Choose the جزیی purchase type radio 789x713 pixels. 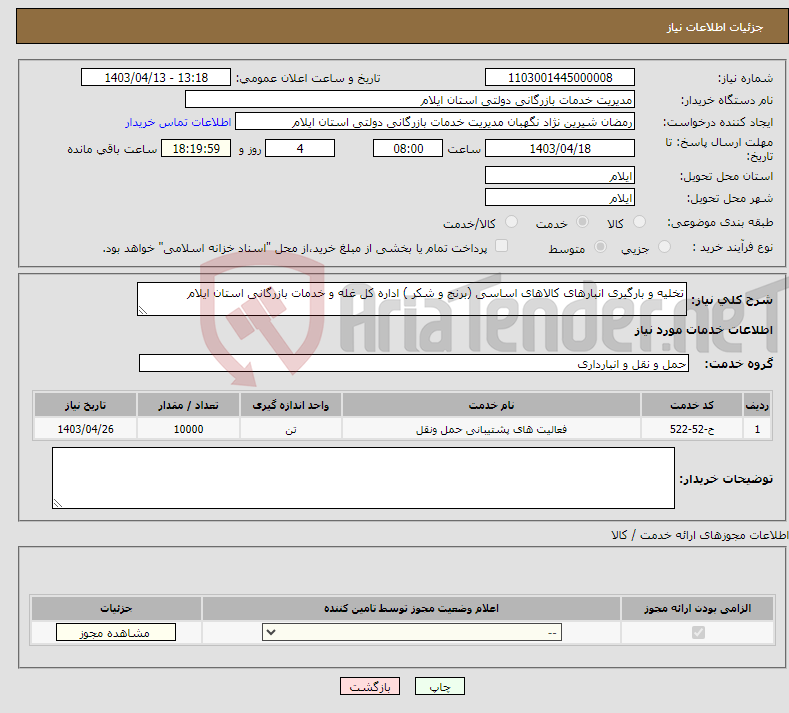pyautogui.click(x=664, y=247)
